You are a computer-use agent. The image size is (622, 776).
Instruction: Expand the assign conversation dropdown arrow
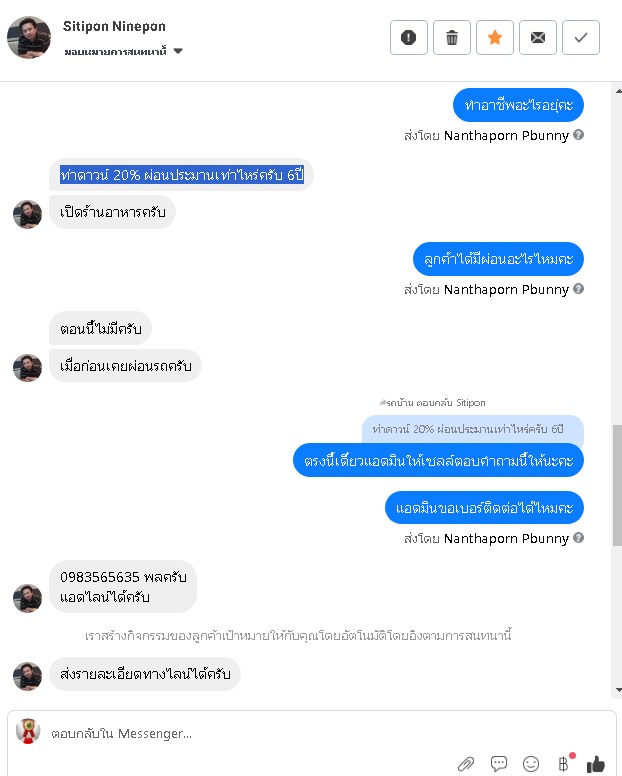point(178,51)
